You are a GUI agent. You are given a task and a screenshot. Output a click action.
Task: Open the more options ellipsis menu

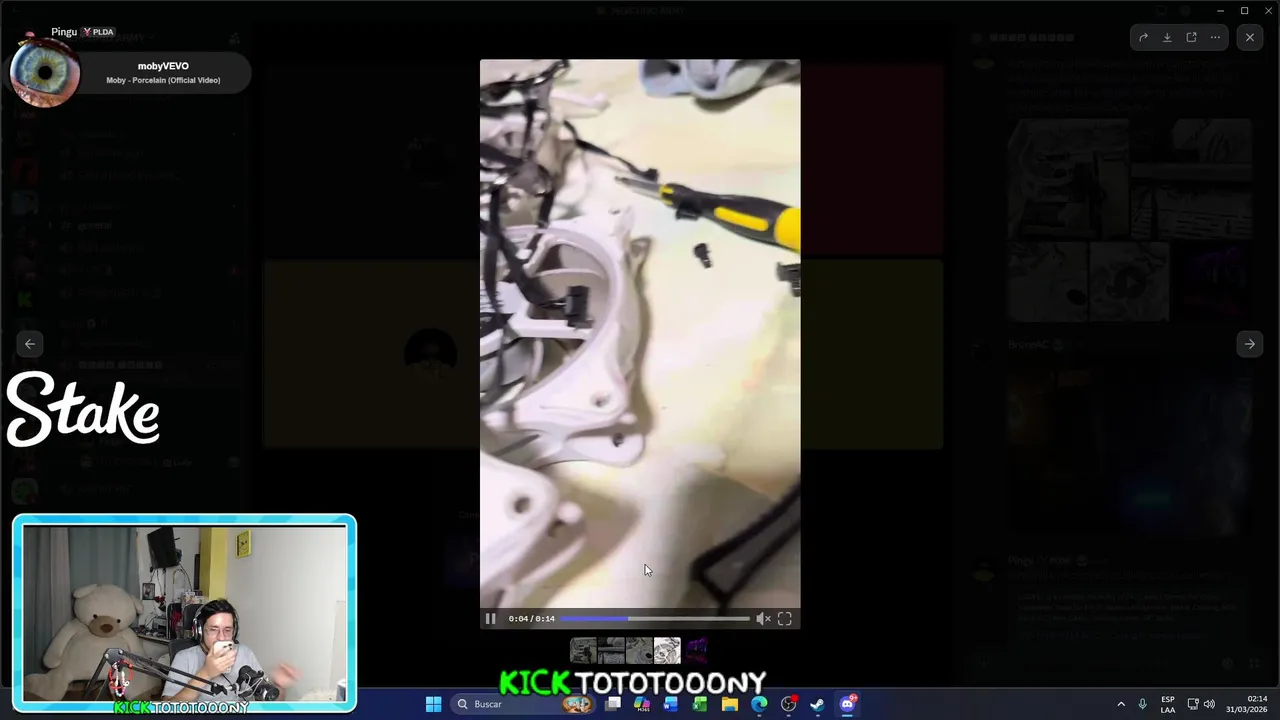1215,37
